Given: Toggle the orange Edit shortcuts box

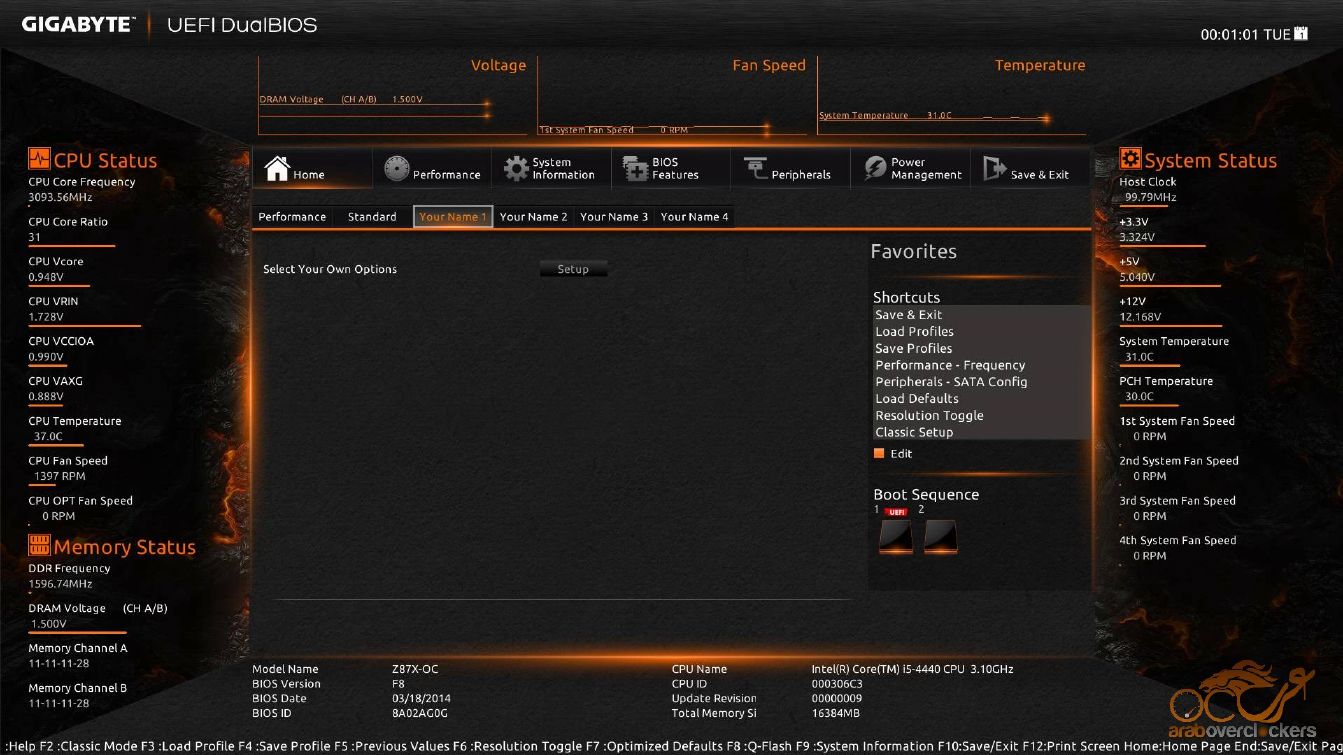Looking at the screenshot, I should tap(879, 454).
